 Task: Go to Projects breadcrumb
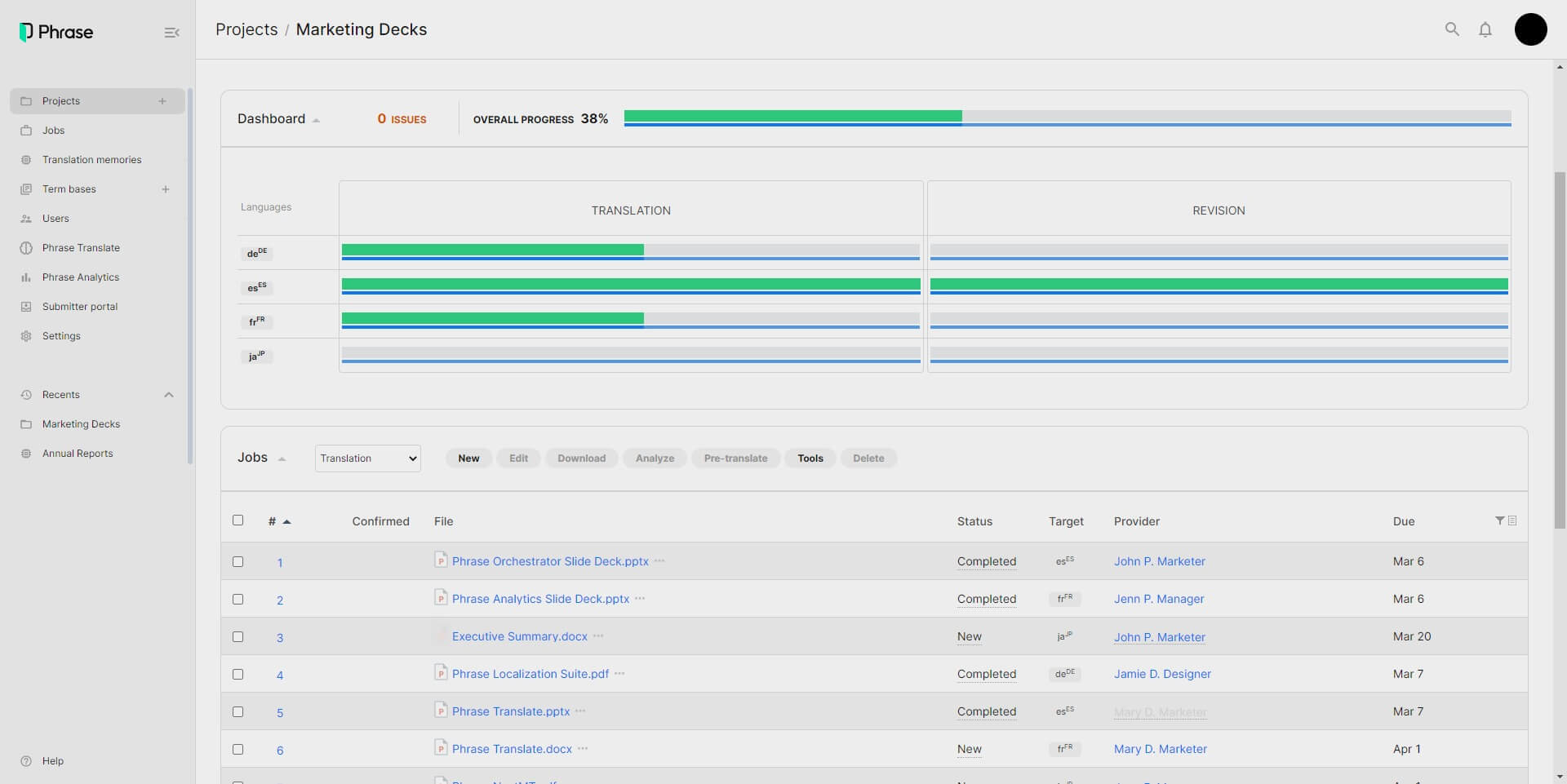tap(246, 29)
